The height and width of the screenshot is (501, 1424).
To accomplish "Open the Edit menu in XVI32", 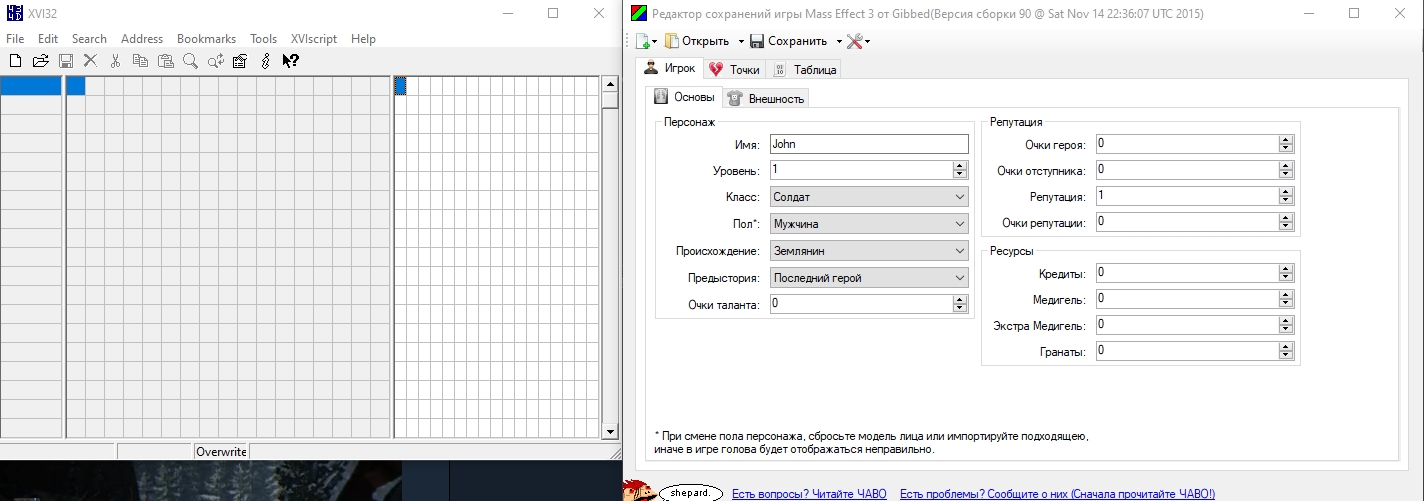I will coord(48,39).
